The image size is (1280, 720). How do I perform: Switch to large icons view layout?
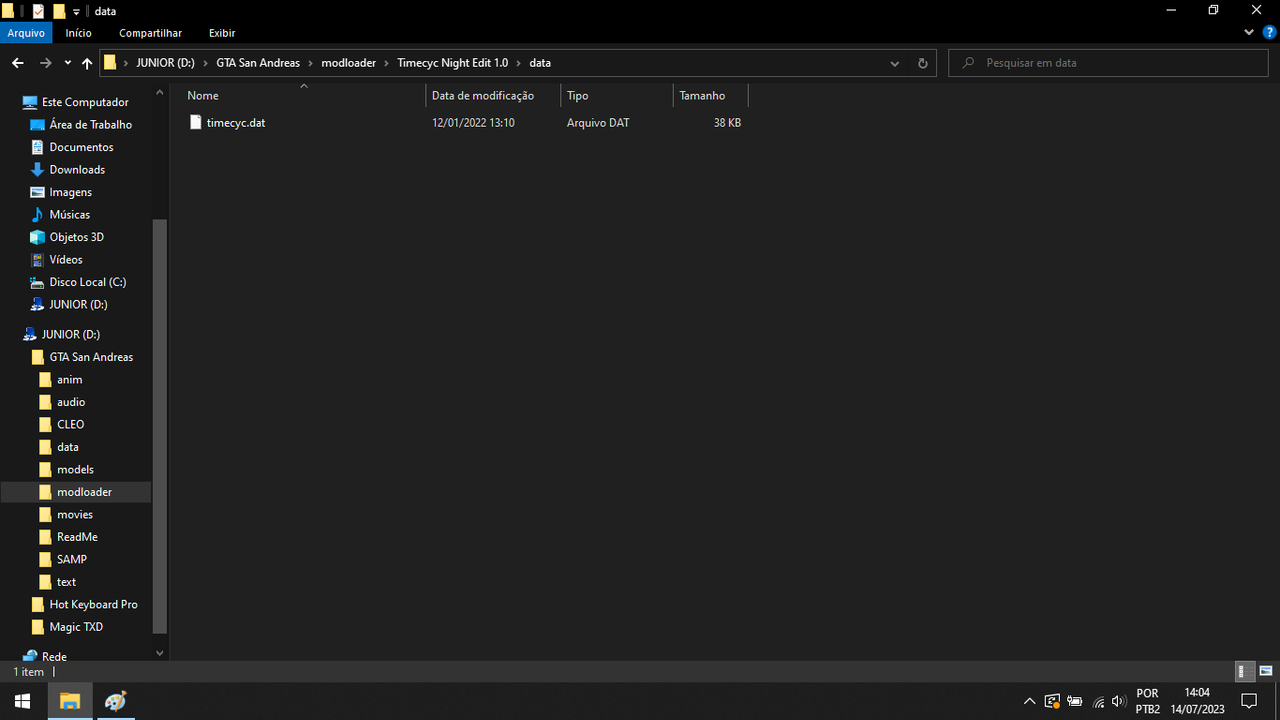click(1266, 671)
